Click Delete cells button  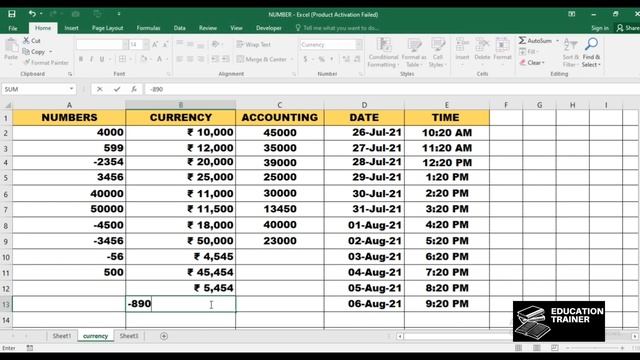[x=482, y=51]
